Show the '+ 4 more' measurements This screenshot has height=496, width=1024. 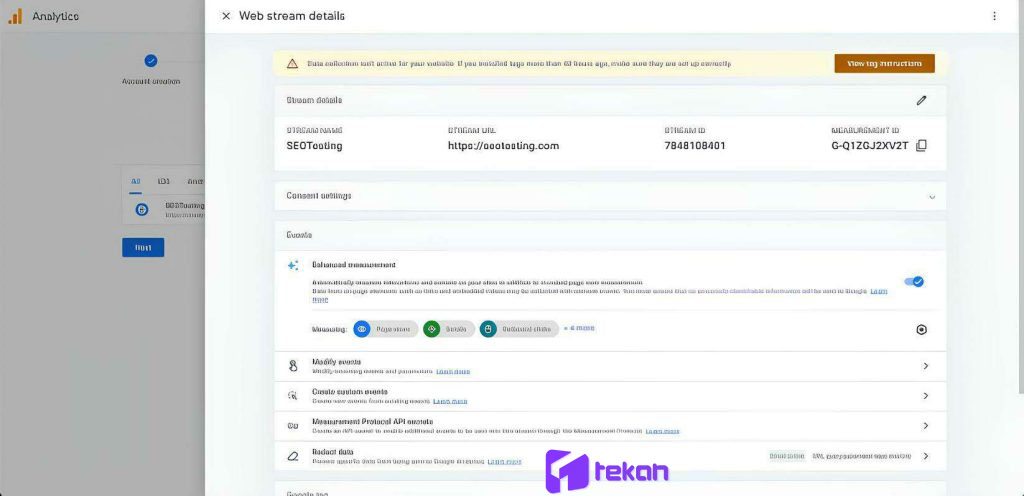point(579,328)
